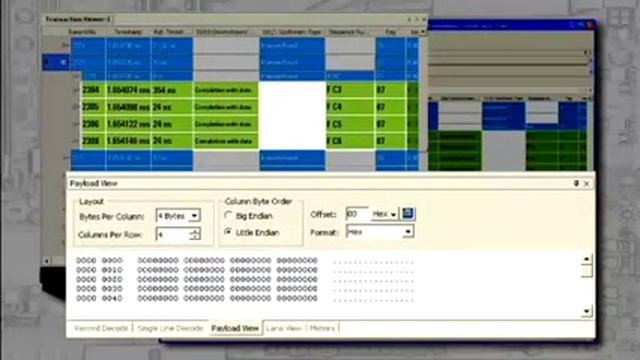
Task: Click the payload scrollbar up arrow
Action: [586, 259]
